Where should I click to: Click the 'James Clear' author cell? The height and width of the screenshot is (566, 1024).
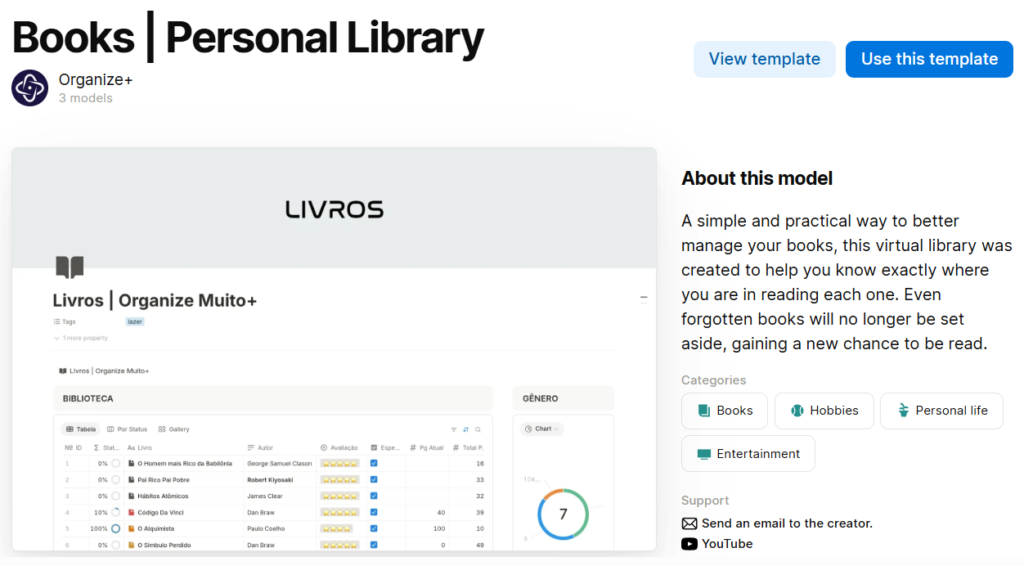tap(264, 496)
